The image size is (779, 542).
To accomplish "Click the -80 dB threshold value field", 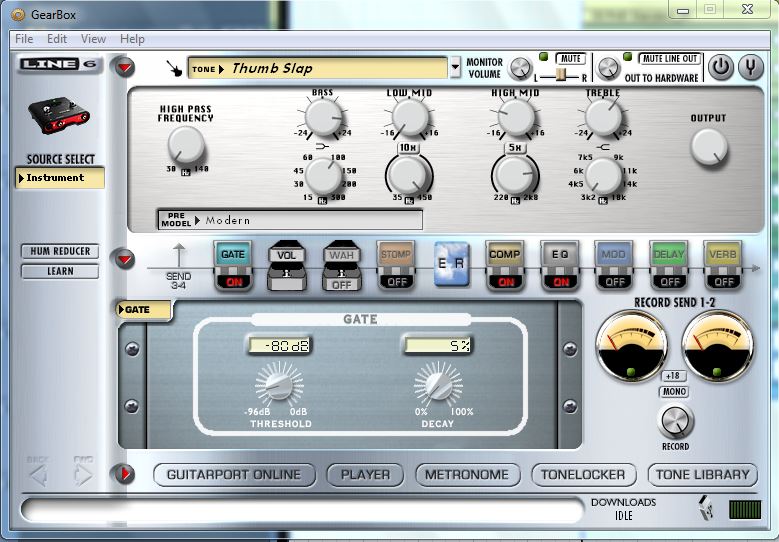I will [279, 345].
